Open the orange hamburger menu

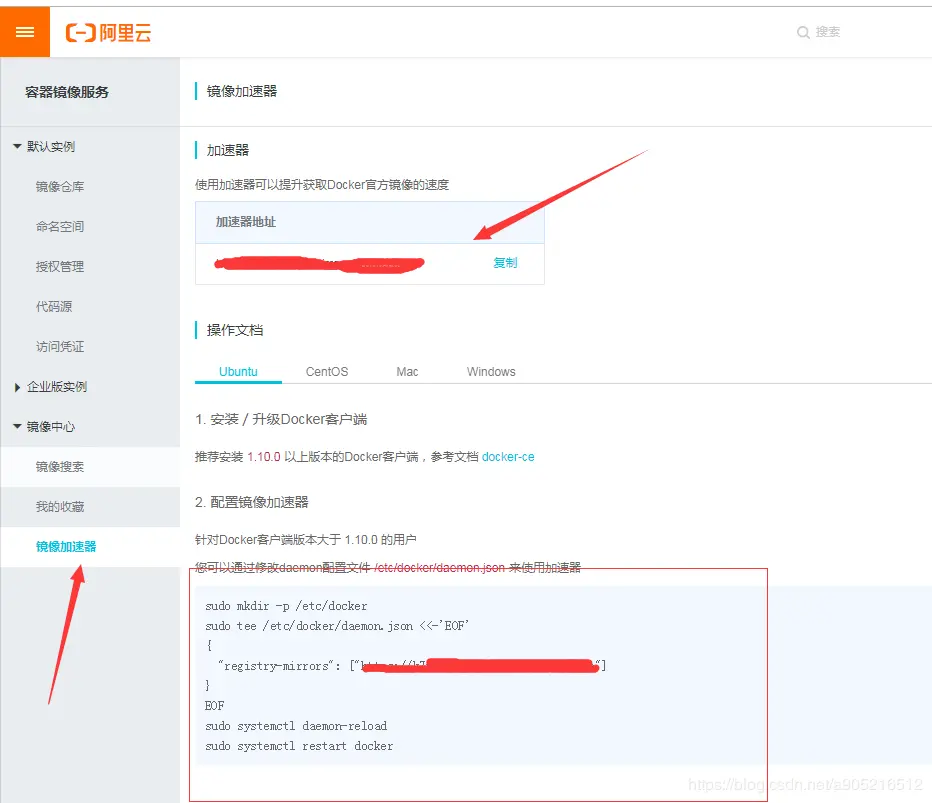(25, 32)
